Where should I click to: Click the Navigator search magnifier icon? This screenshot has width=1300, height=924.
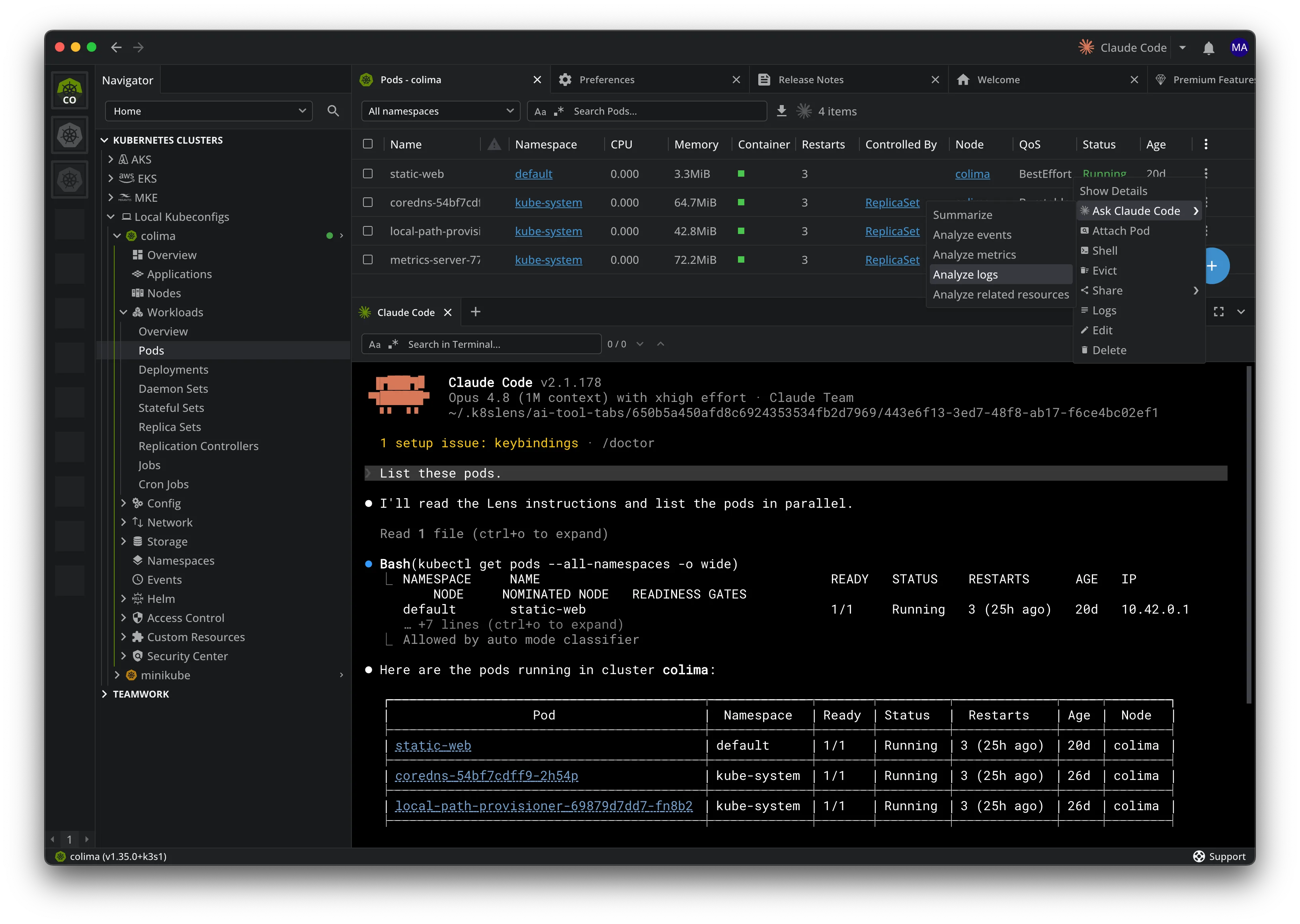tap(333, 111)
